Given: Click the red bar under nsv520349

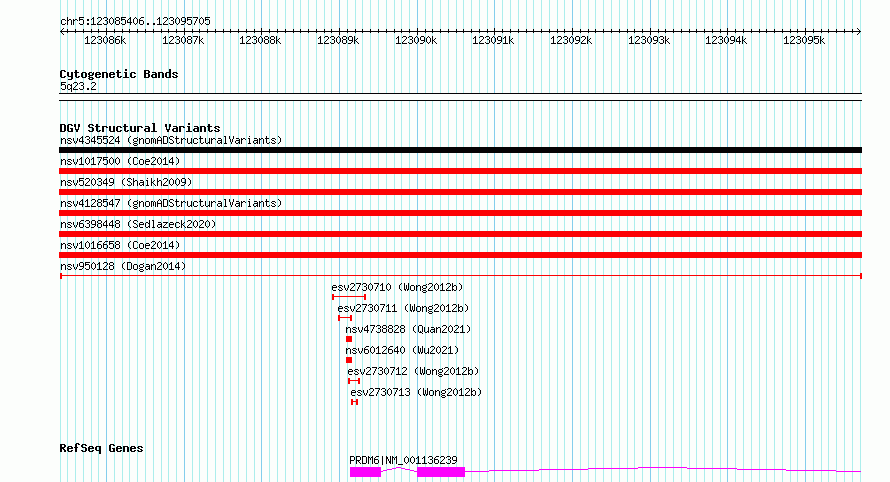Looking at the screenshot, I should tap(460, 192).
